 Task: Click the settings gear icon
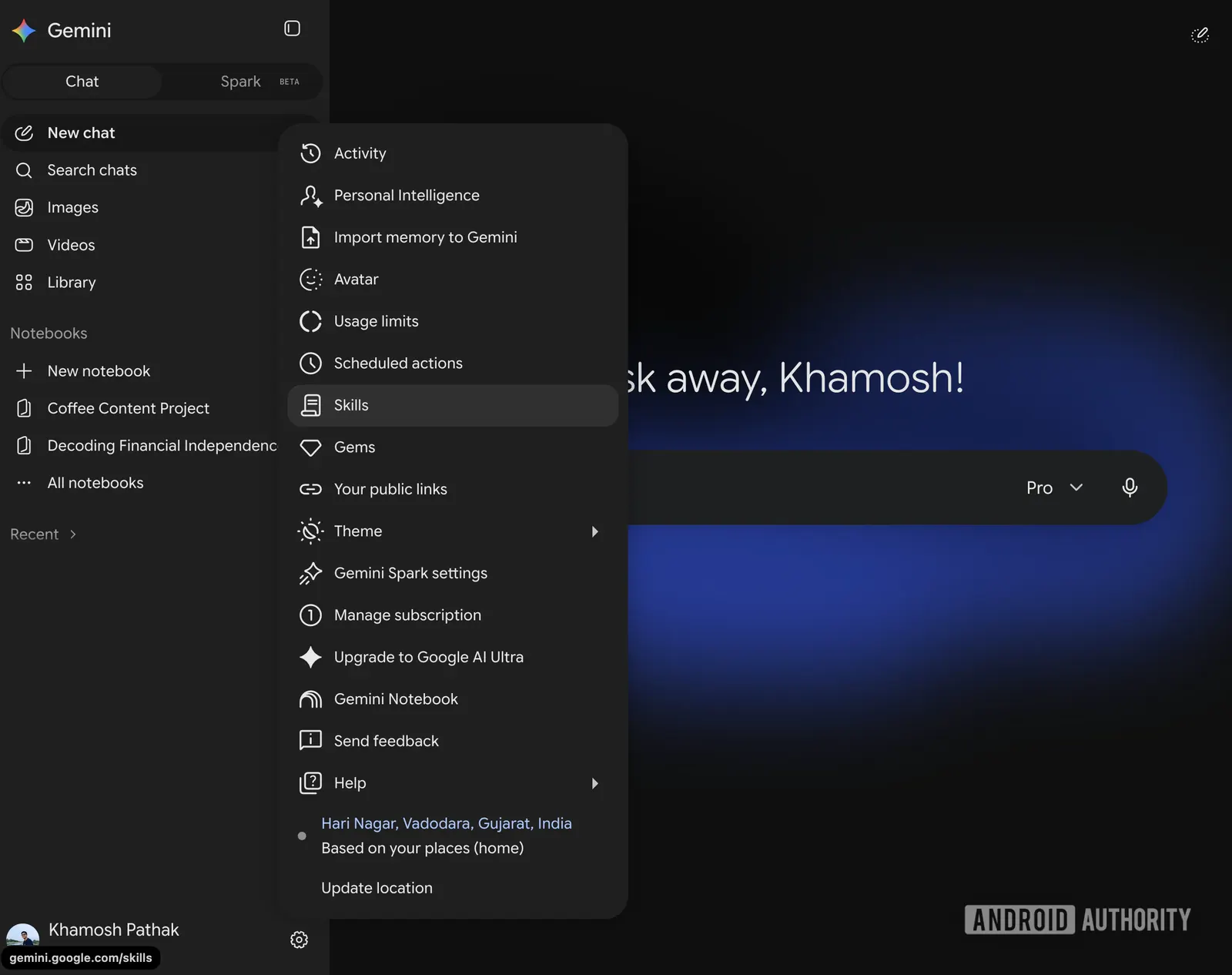(x=299, y=940)
